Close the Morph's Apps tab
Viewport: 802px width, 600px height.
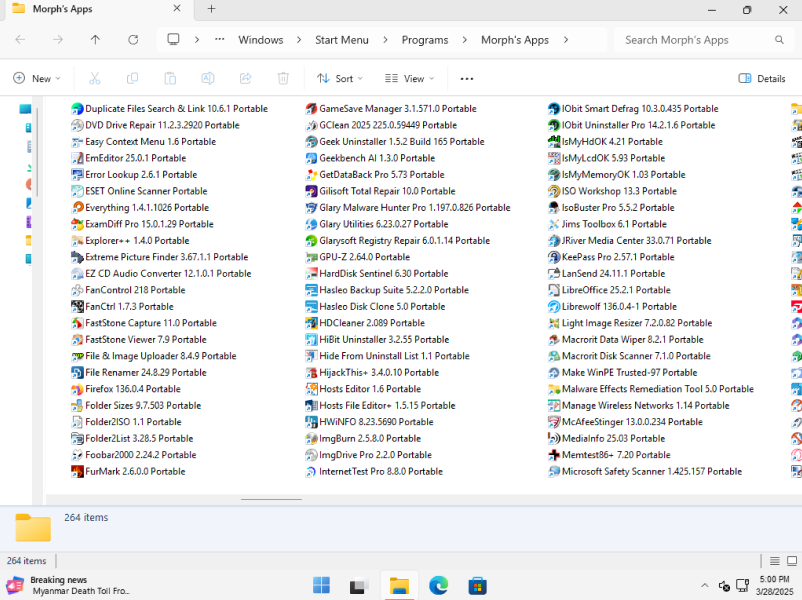(x=176, y=9)
